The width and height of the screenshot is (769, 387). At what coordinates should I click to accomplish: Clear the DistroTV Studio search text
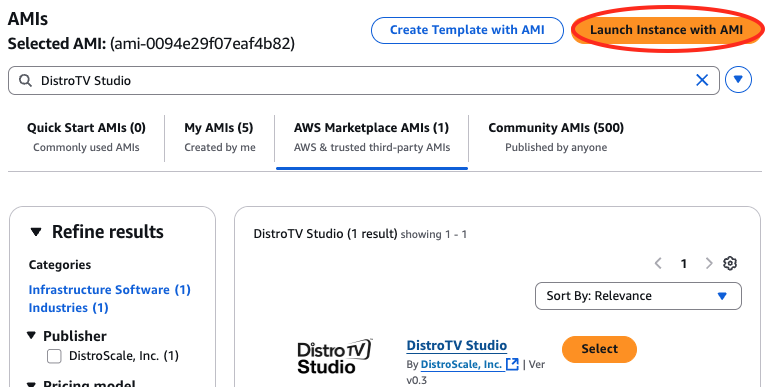(x=702, y=80)
